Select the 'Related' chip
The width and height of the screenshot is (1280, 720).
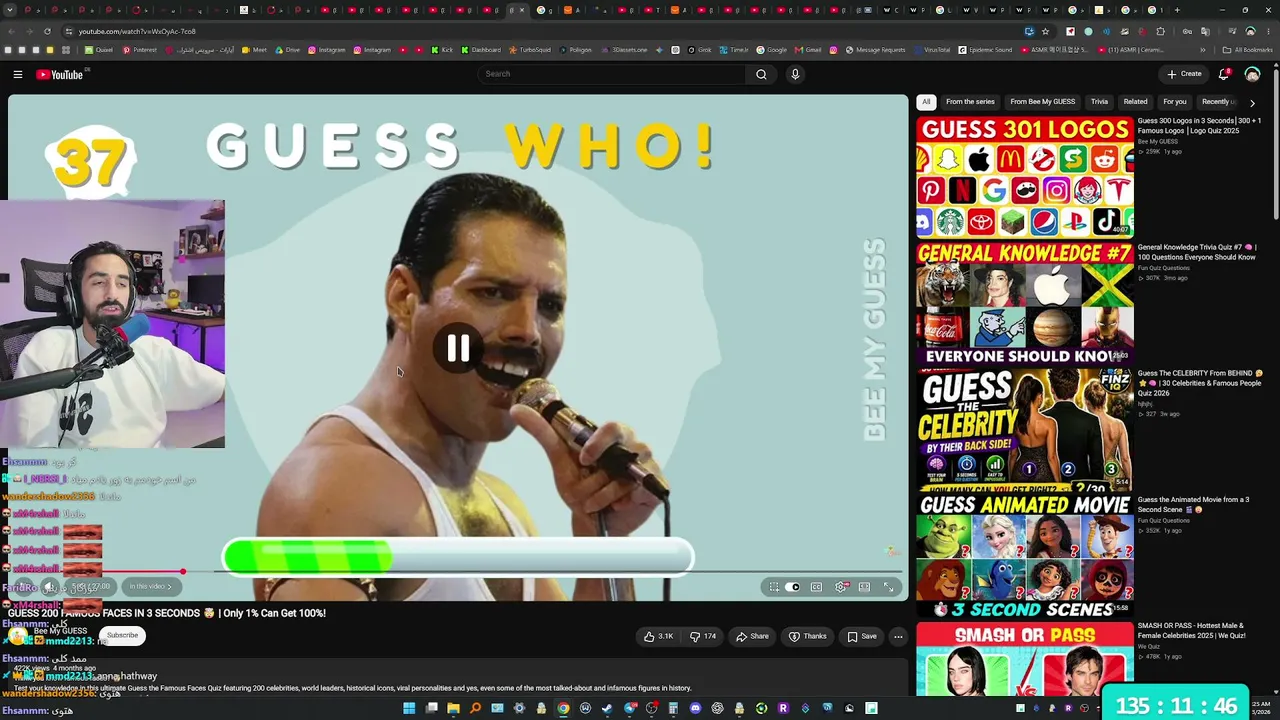[1135, 102]
